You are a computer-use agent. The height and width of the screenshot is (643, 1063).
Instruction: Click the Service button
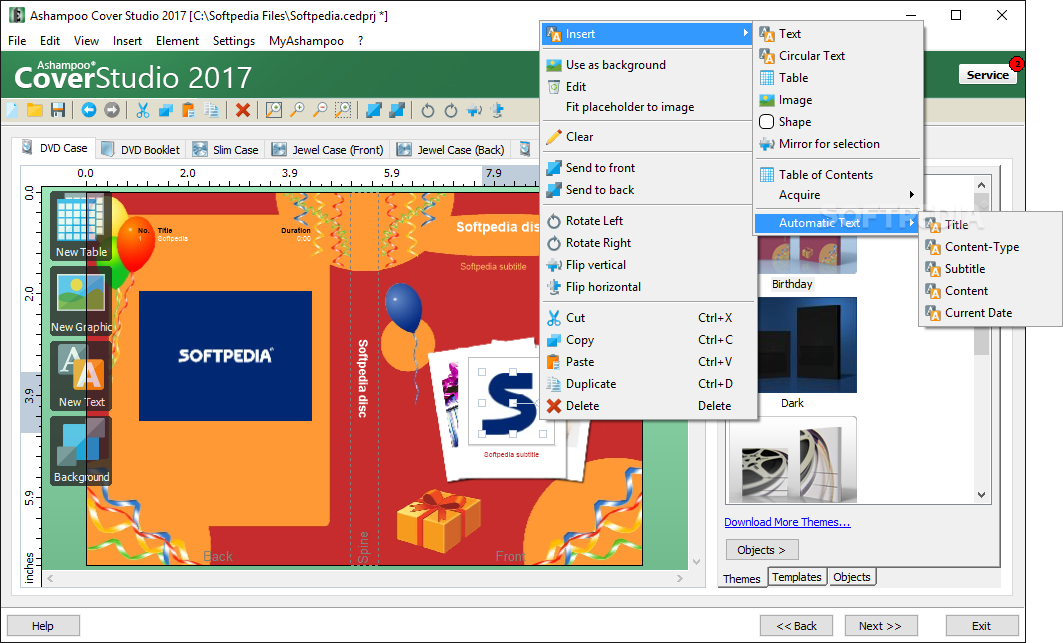pos(987,75)
